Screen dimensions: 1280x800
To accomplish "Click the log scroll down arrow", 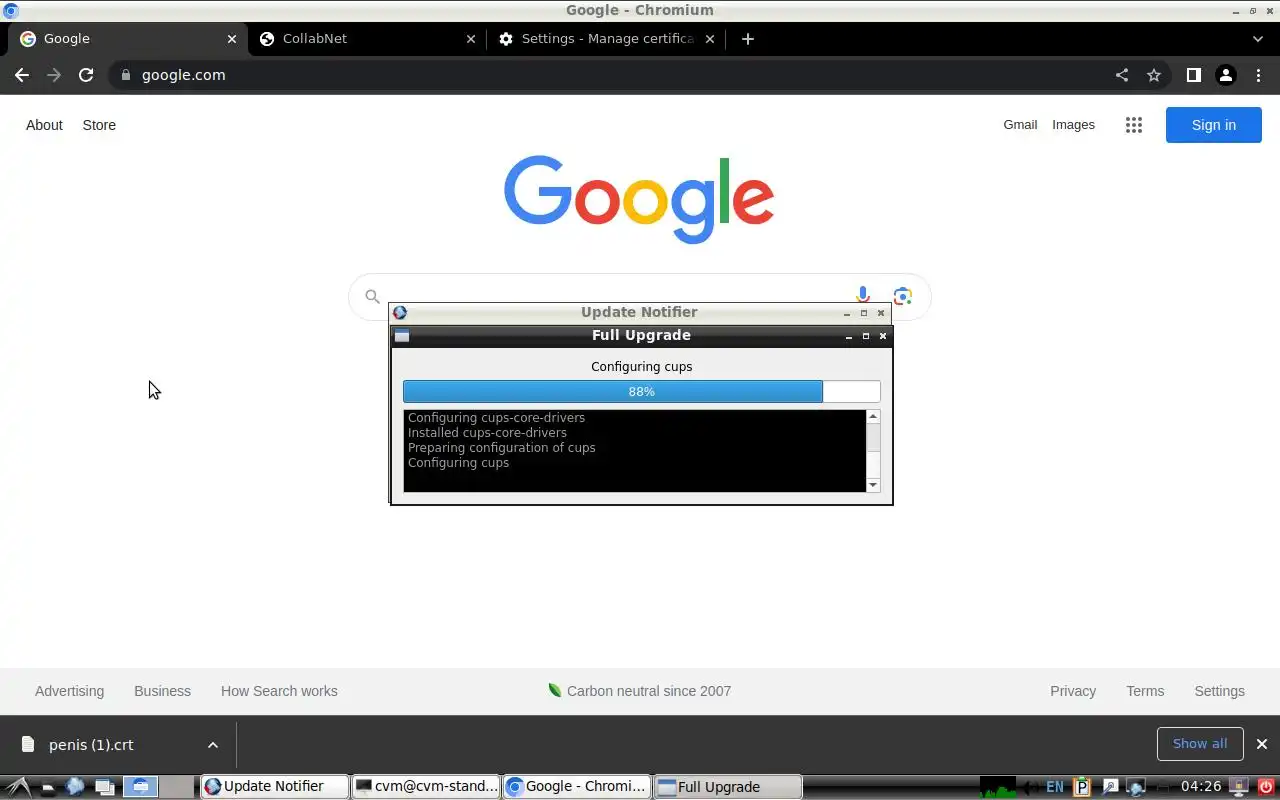I will [873, 485].
